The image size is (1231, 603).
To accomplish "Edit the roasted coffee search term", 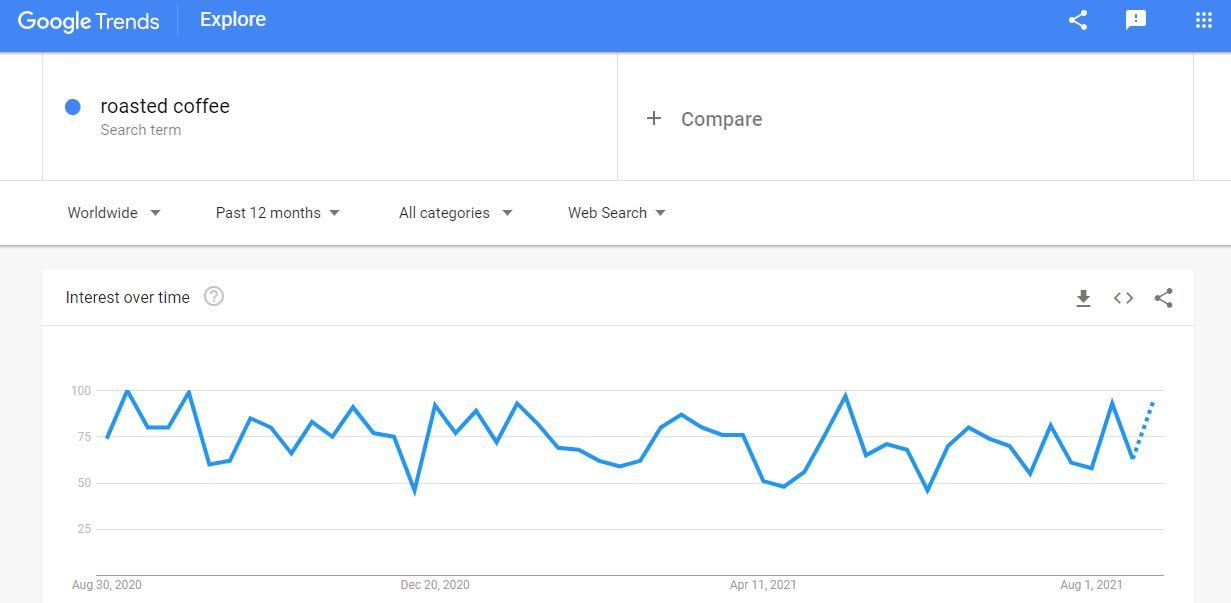I will click(165, 106).
